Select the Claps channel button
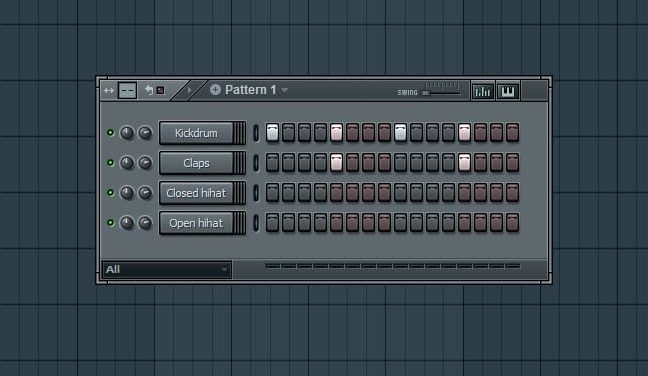 pyautogui.click(x=196, y=163)
